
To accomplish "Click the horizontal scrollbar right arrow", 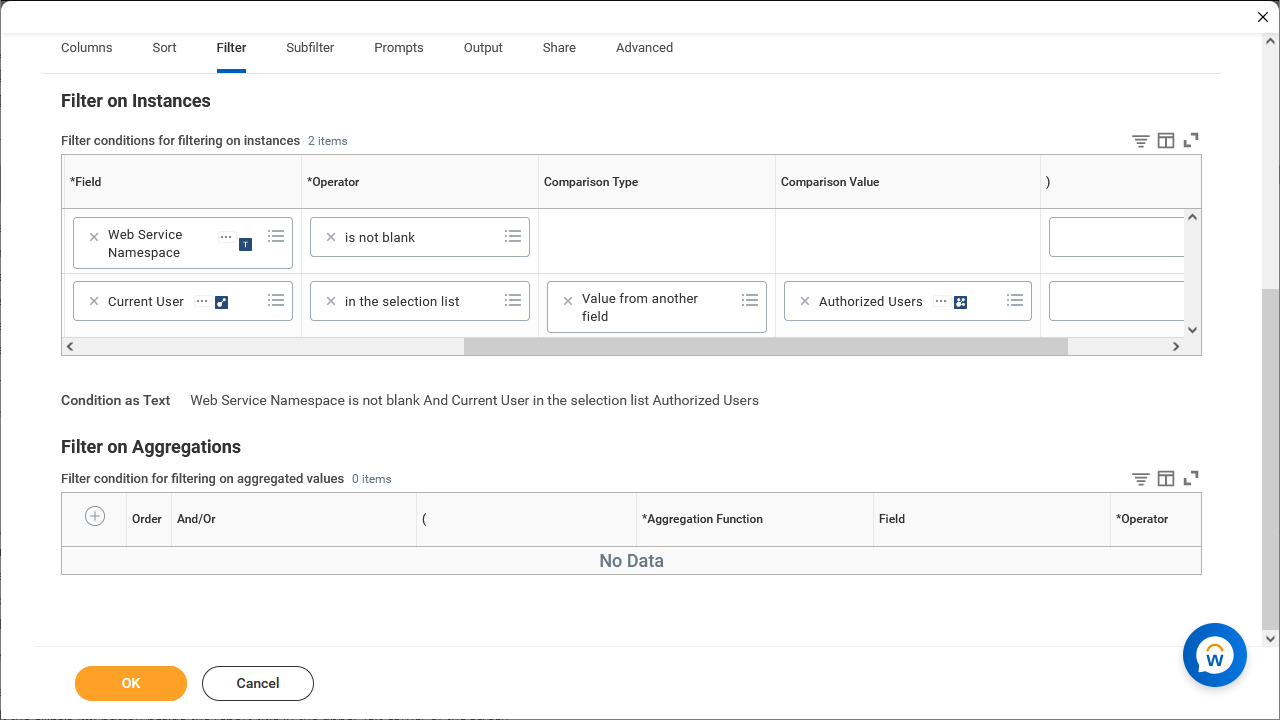I will pos(1176,346).
